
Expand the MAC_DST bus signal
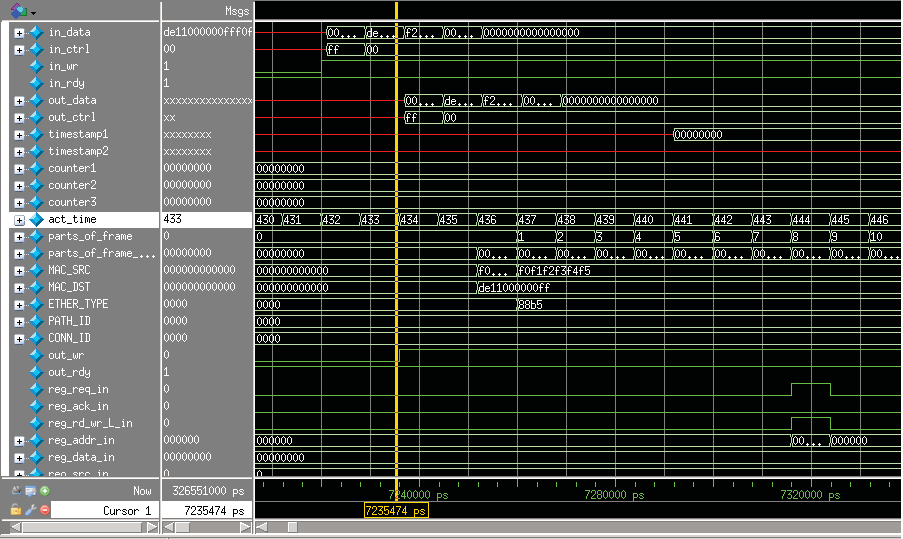(19, 288)
